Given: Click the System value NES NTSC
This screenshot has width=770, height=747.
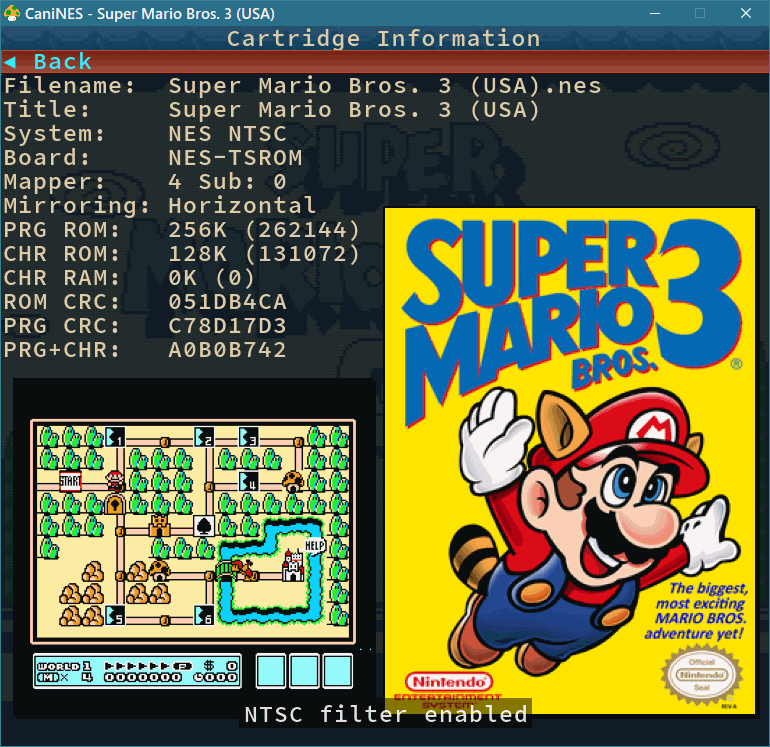Looking at the screenshot, I should [227, 134].
